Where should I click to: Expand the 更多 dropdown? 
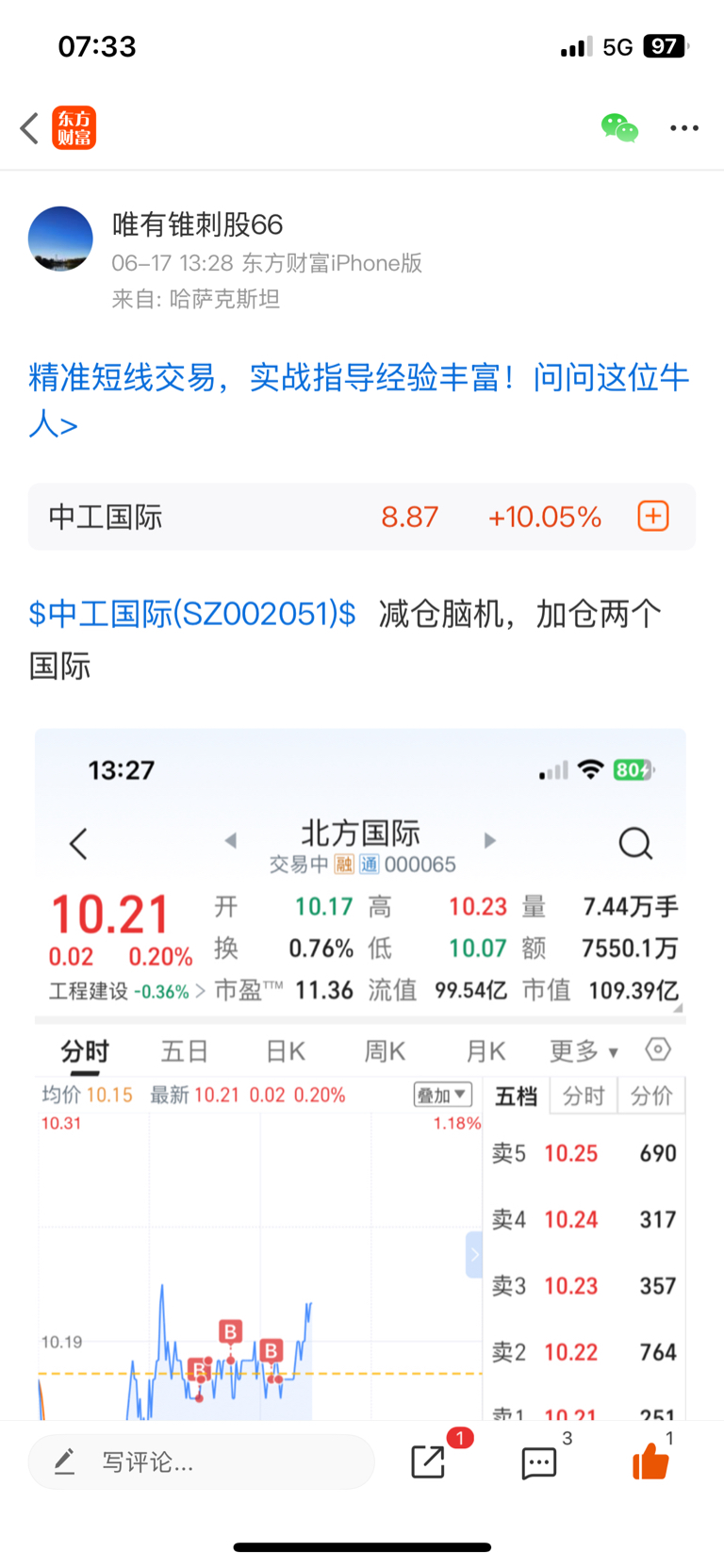(584, 1050)
